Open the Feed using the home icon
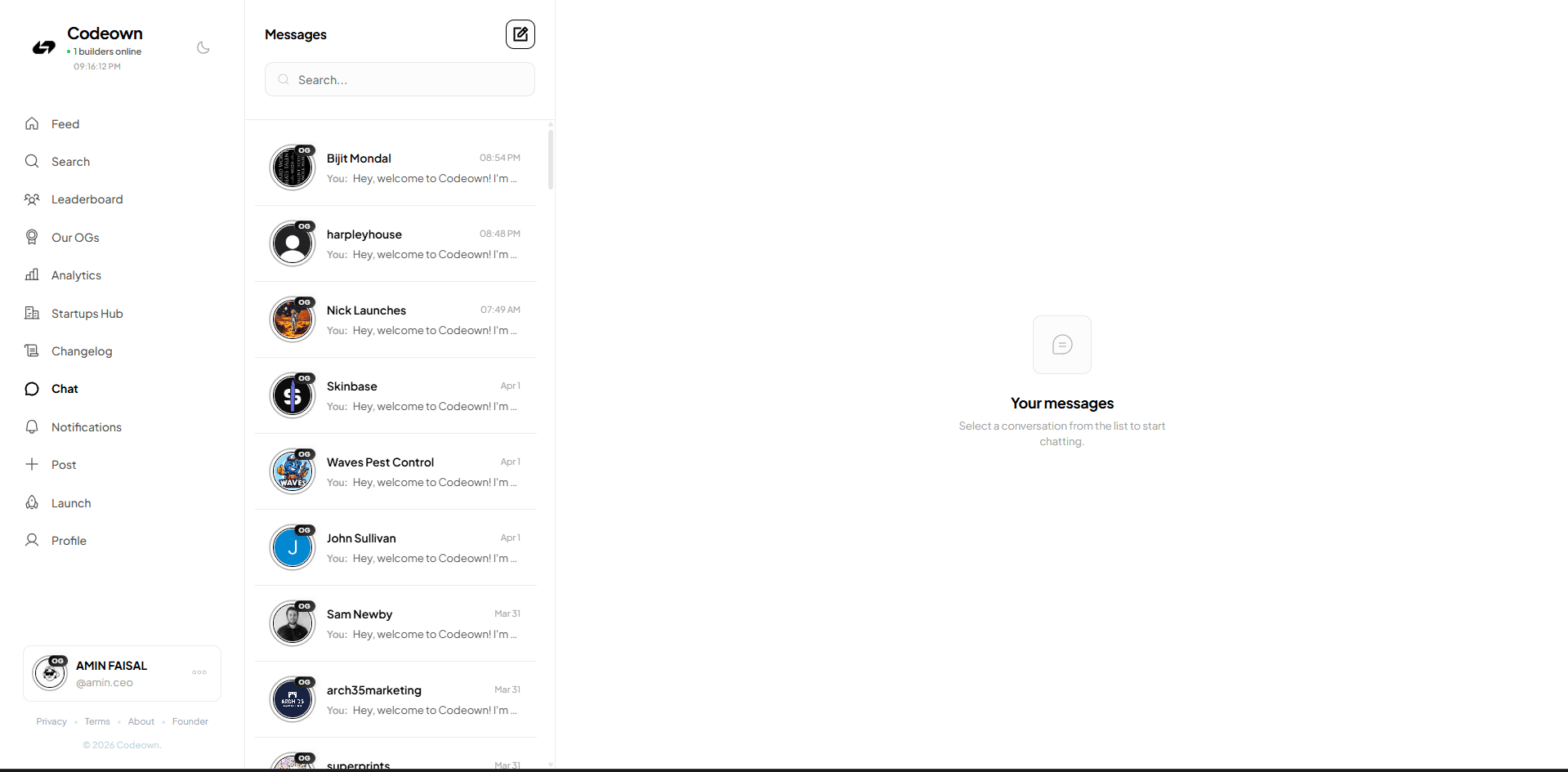The image size is (1568, 772). (x=31, y=123)
